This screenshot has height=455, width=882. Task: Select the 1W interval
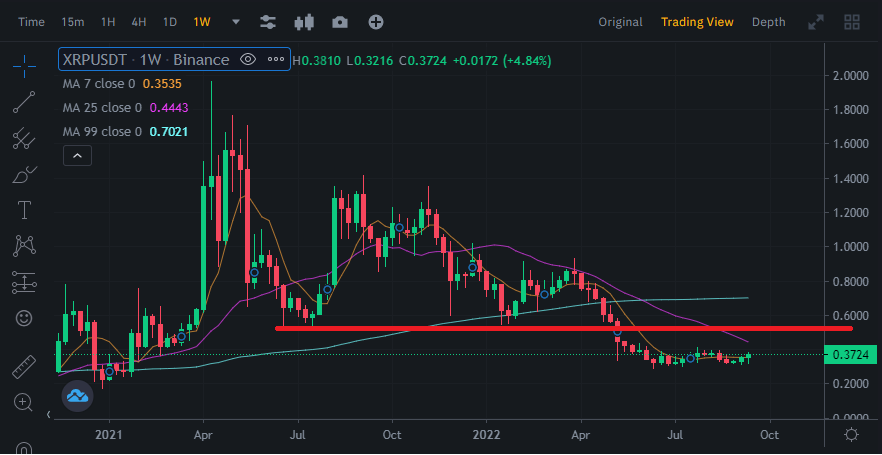(x=201, y=22)
